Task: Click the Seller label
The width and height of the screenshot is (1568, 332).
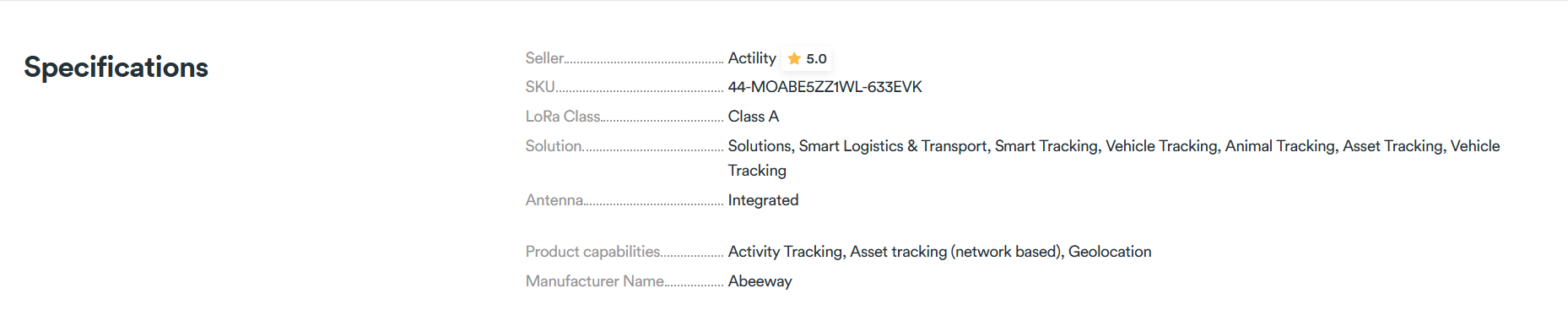Action: coord(544,58)
